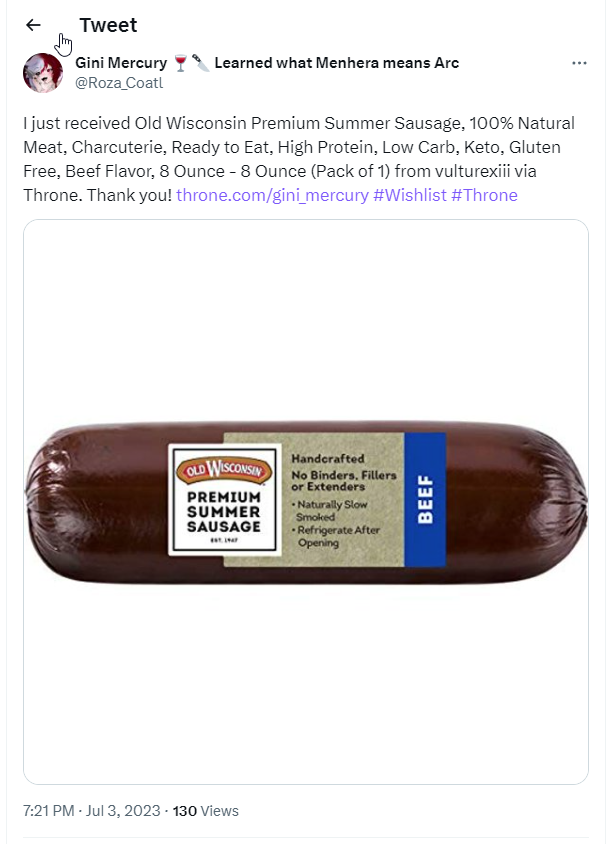
Task: Open the summer sausage image
Action: (306, 502)
